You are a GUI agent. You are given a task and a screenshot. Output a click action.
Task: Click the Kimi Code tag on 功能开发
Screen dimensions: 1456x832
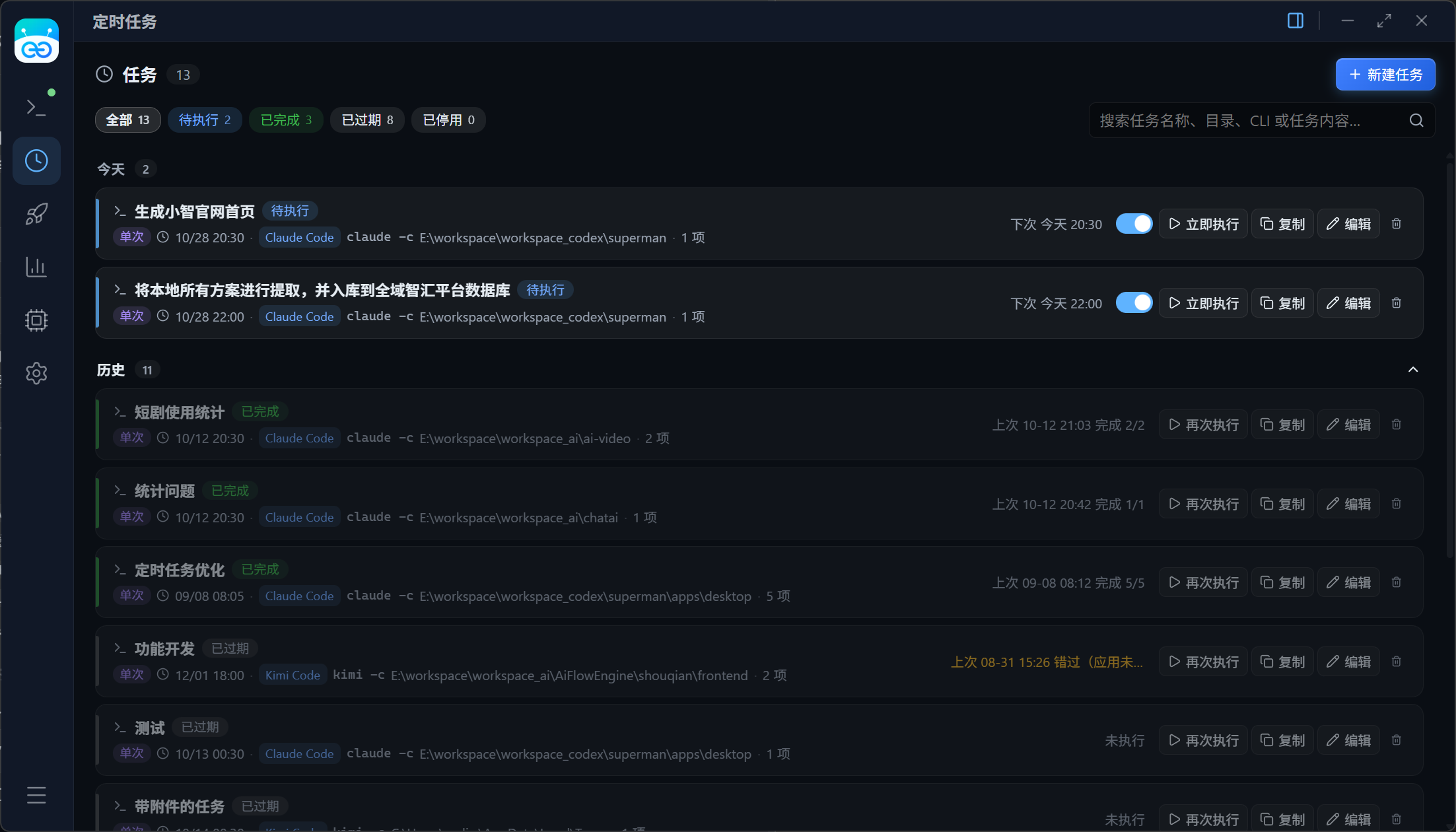pyautogui.click(x=293, y=675)
